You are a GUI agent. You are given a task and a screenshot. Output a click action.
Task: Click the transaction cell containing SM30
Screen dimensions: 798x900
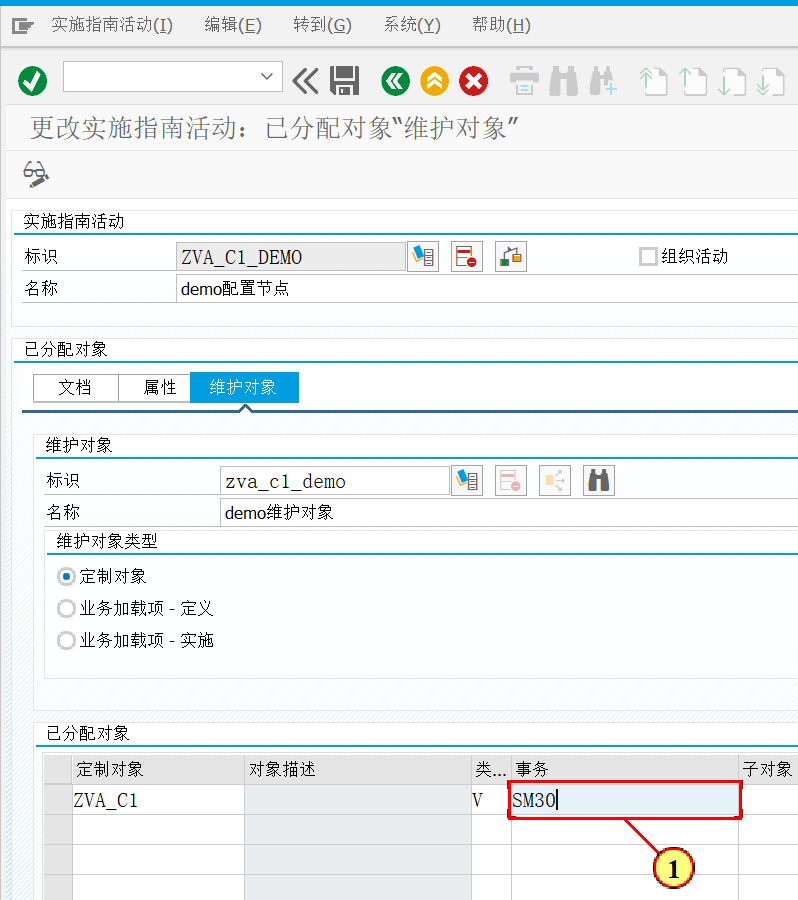click(x=625, y=800)
